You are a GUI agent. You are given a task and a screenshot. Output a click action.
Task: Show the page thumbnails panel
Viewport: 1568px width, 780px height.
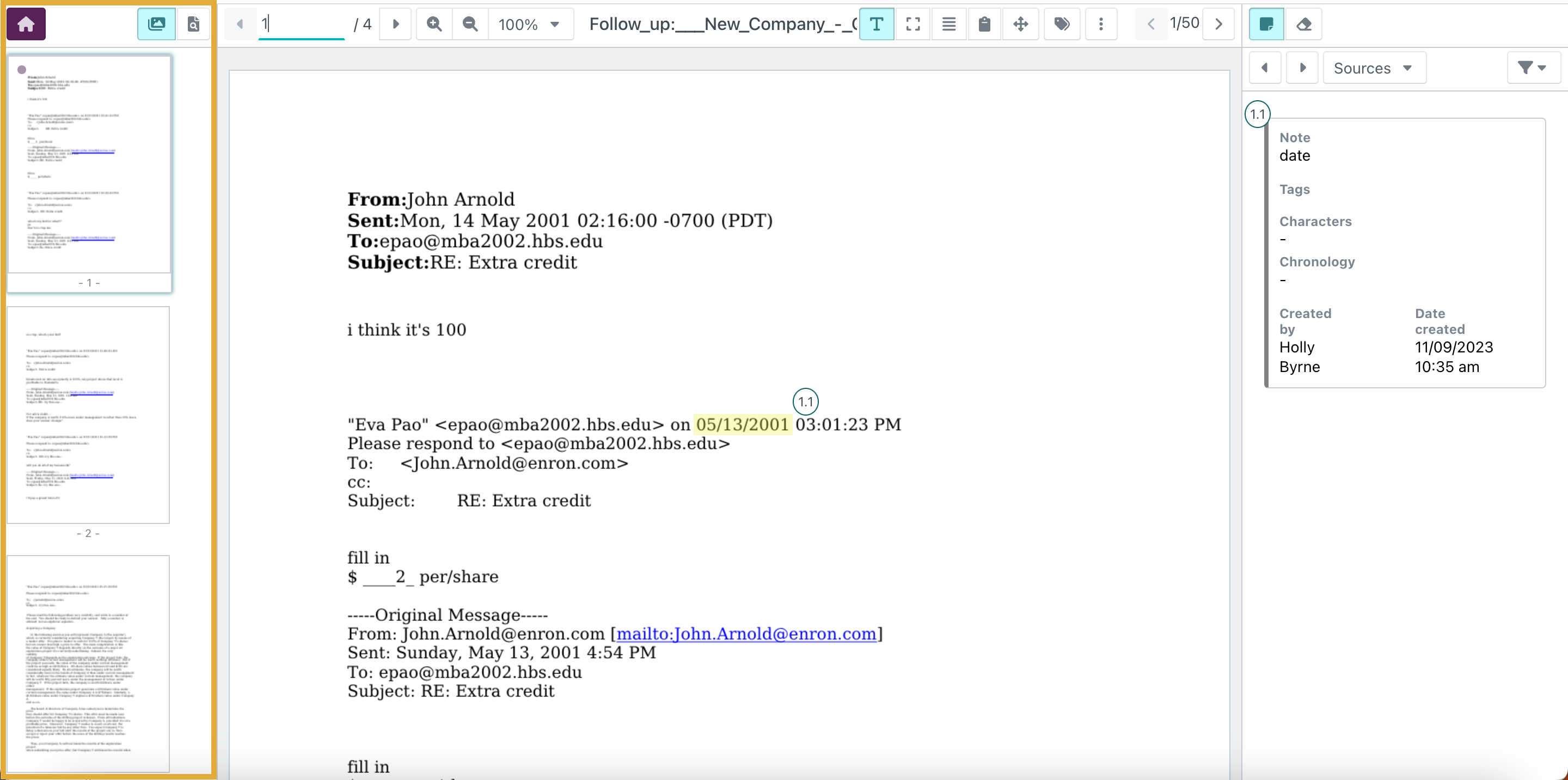click(x=156, y=25)
